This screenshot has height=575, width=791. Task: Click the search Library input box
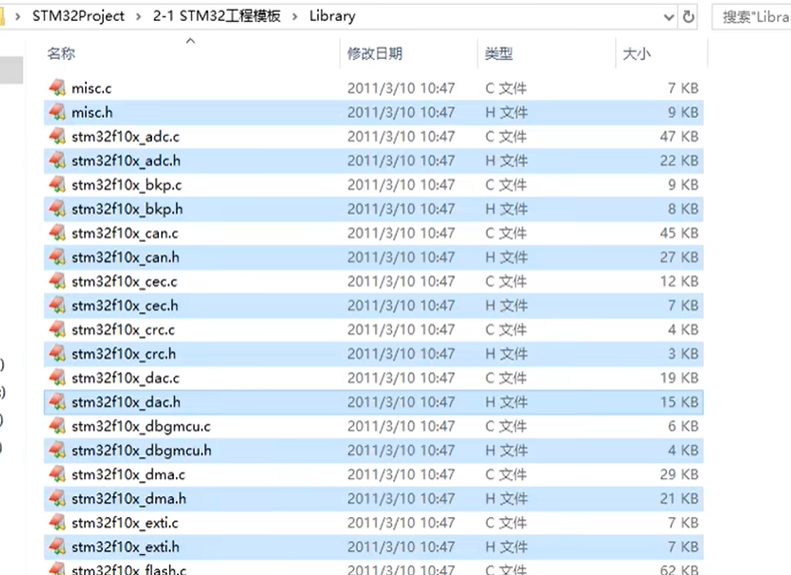(x=752, y=17)
